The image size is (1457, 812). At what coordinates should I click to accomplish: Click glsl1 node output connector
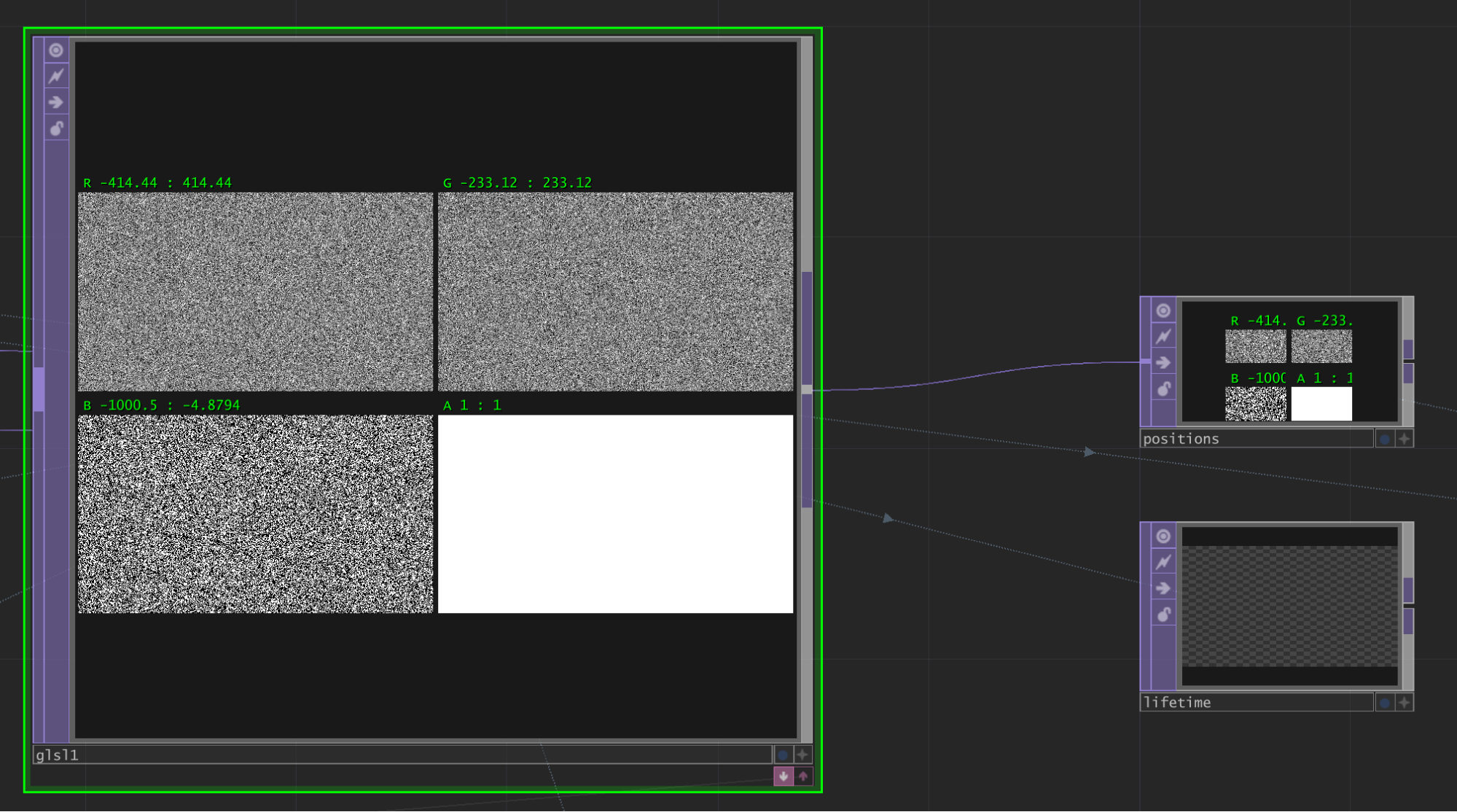coord(807,390)
